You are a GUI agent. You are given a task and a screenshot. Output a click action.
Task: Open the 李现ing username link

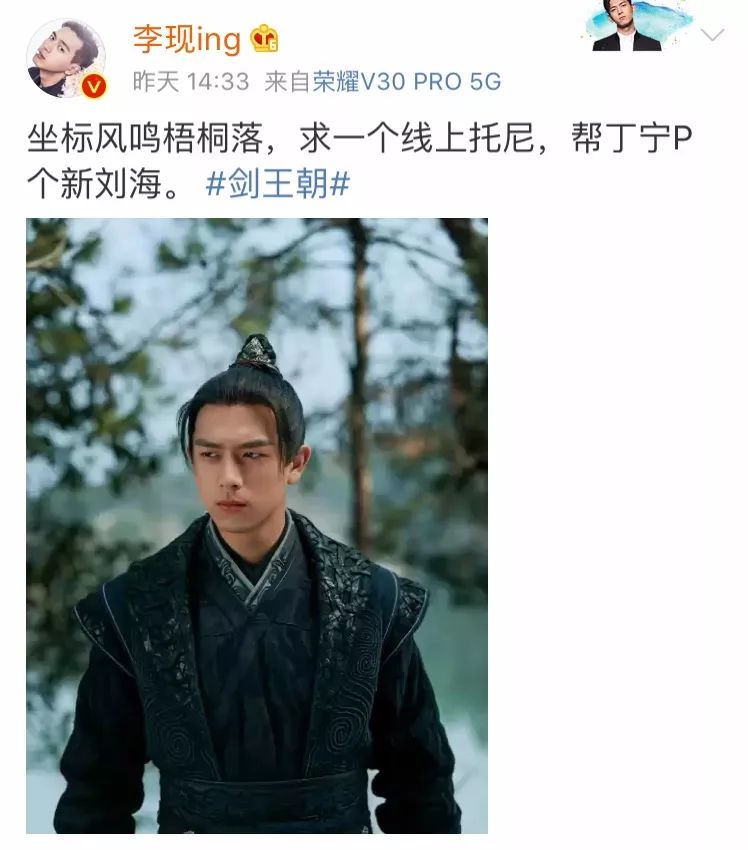point(187,40)
